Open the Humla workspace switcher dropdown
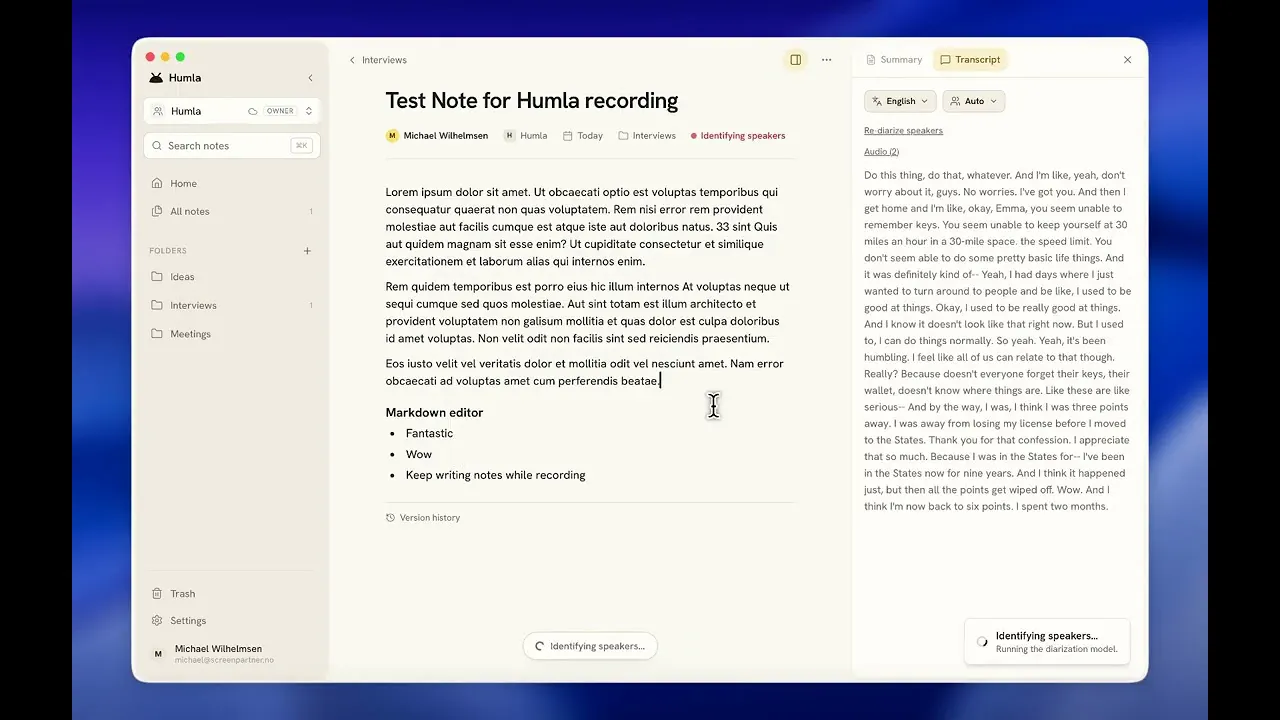 tap(232, 111)
